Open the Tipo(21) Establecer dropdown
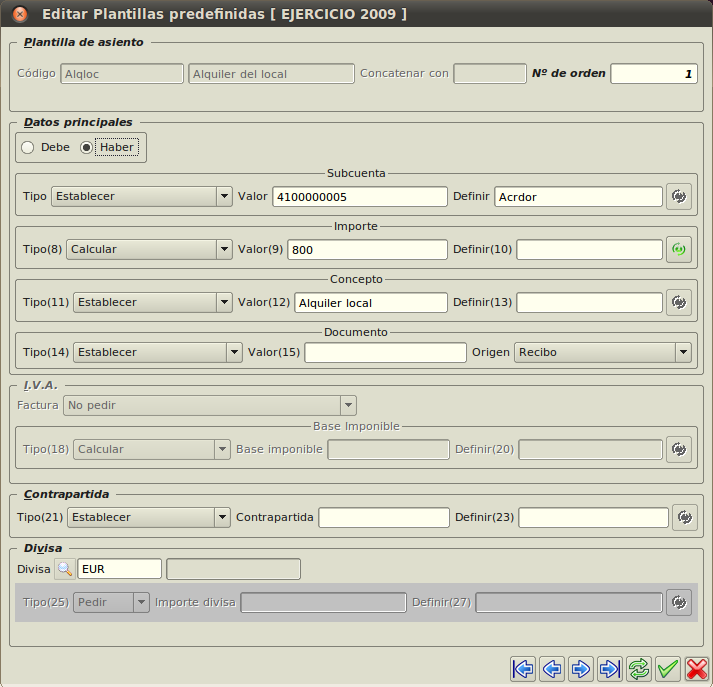 point(149,517)
